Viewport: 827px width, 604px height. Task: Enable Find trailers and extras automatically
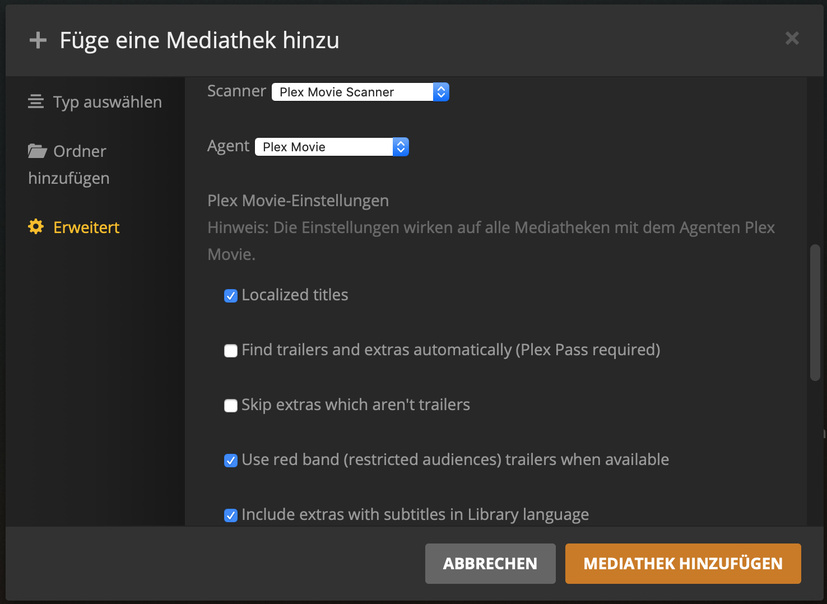[231, 351]
